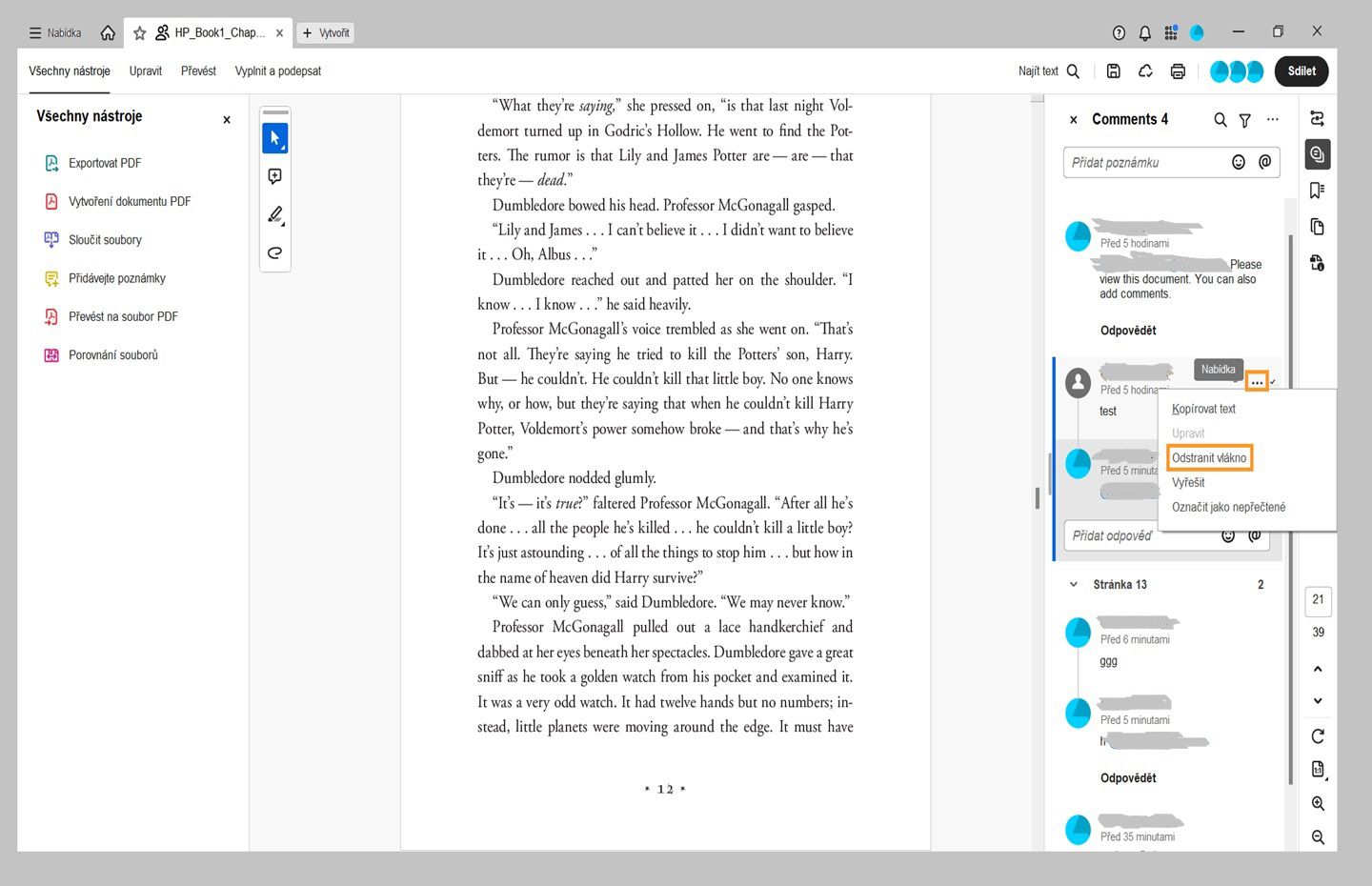Open the page fit display options icon
Image resolution: width=1372 pixels, height=886 pixels.
pos(1318,770)
